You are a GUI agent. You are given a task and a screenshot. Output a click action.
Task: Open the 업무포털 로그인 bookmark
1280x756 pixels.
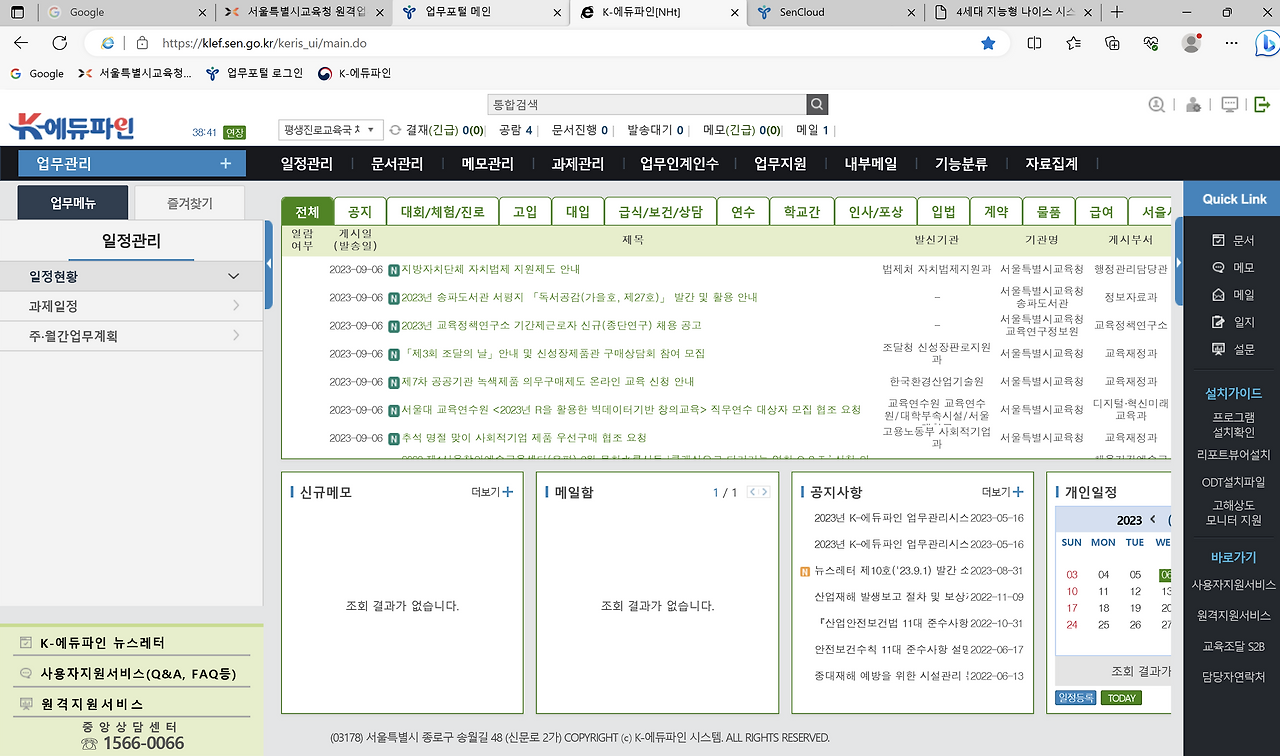254,73
